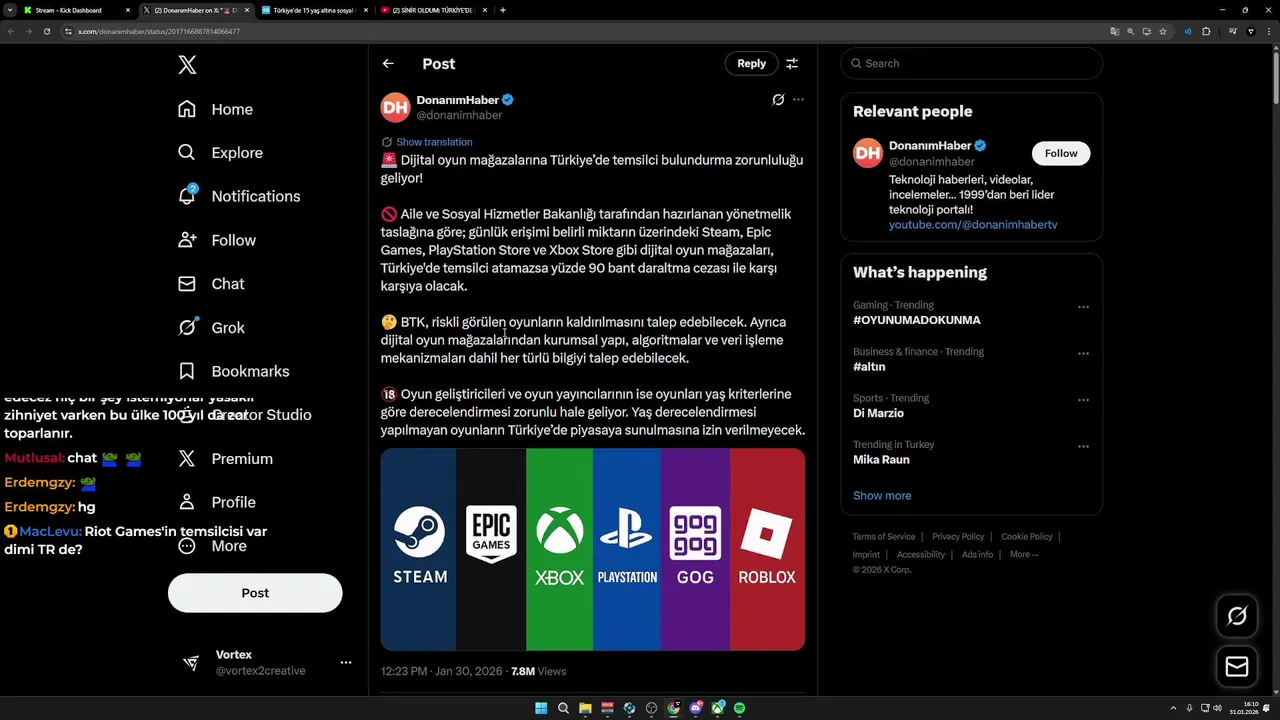Click the X logo in the sidebar
1280x720 pixels.
[x=187, y=65]
